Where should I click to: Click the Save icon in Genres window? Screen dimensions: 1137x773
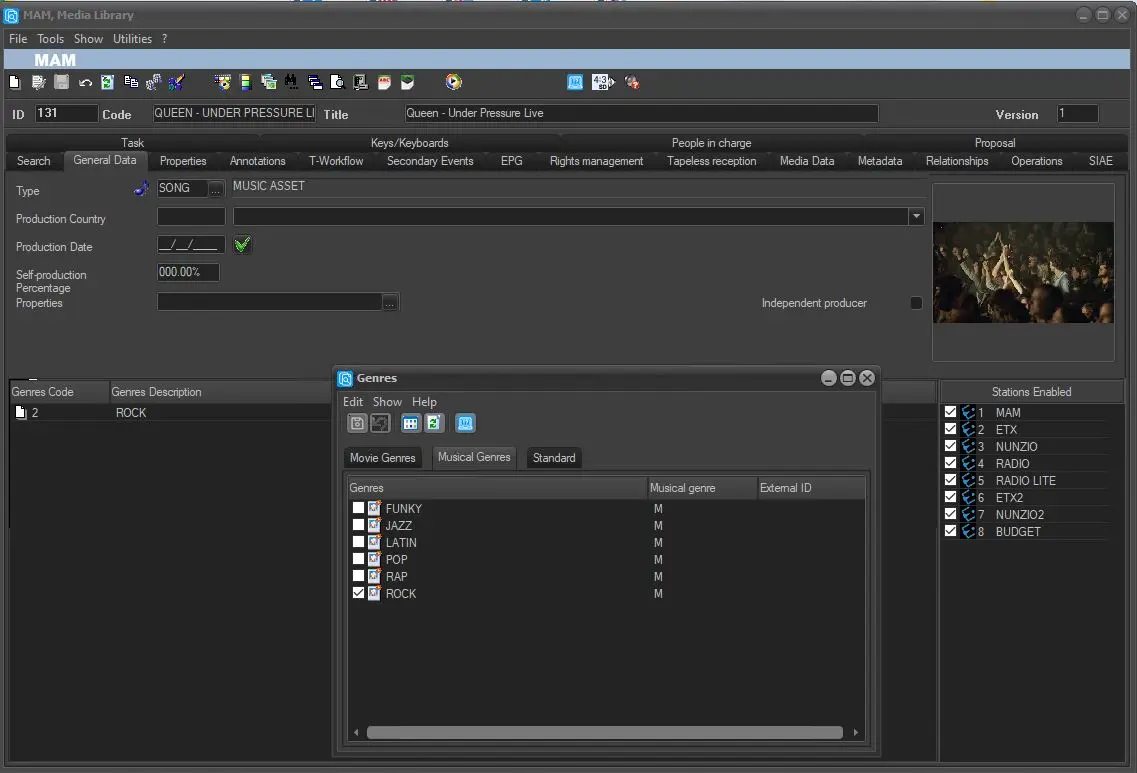pos(357,423)
